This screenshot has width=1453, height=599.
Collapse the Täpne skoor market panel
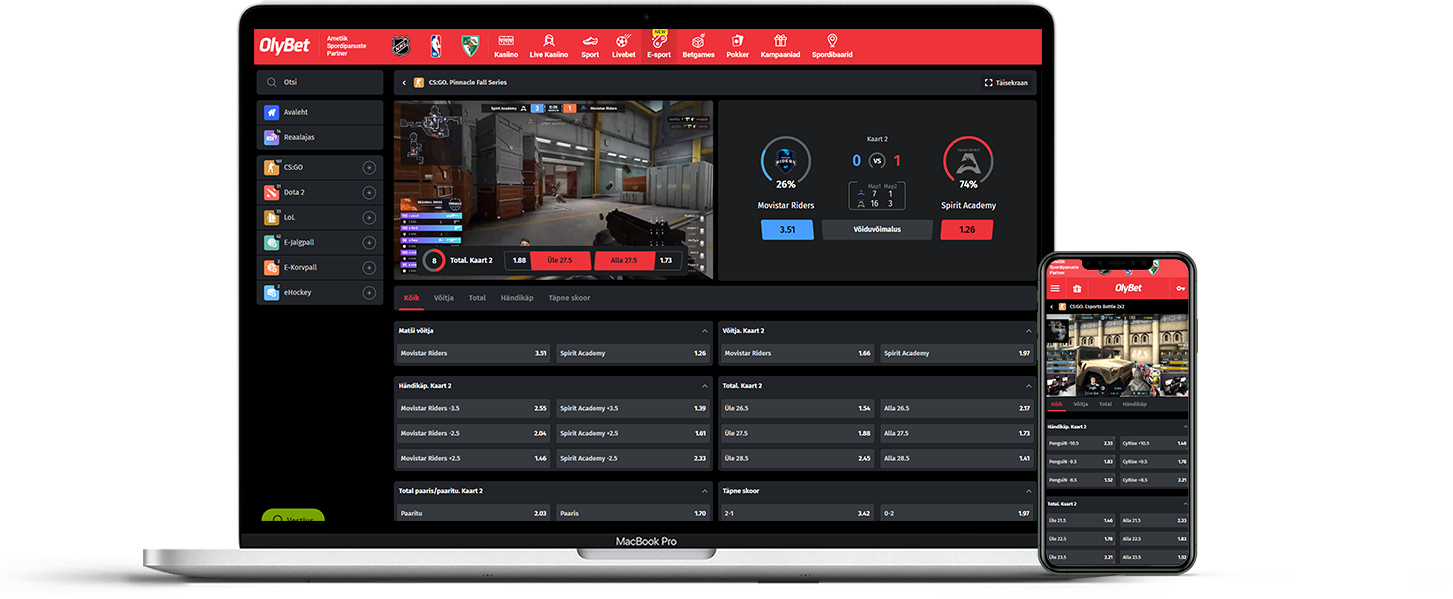click(1028, 491)
